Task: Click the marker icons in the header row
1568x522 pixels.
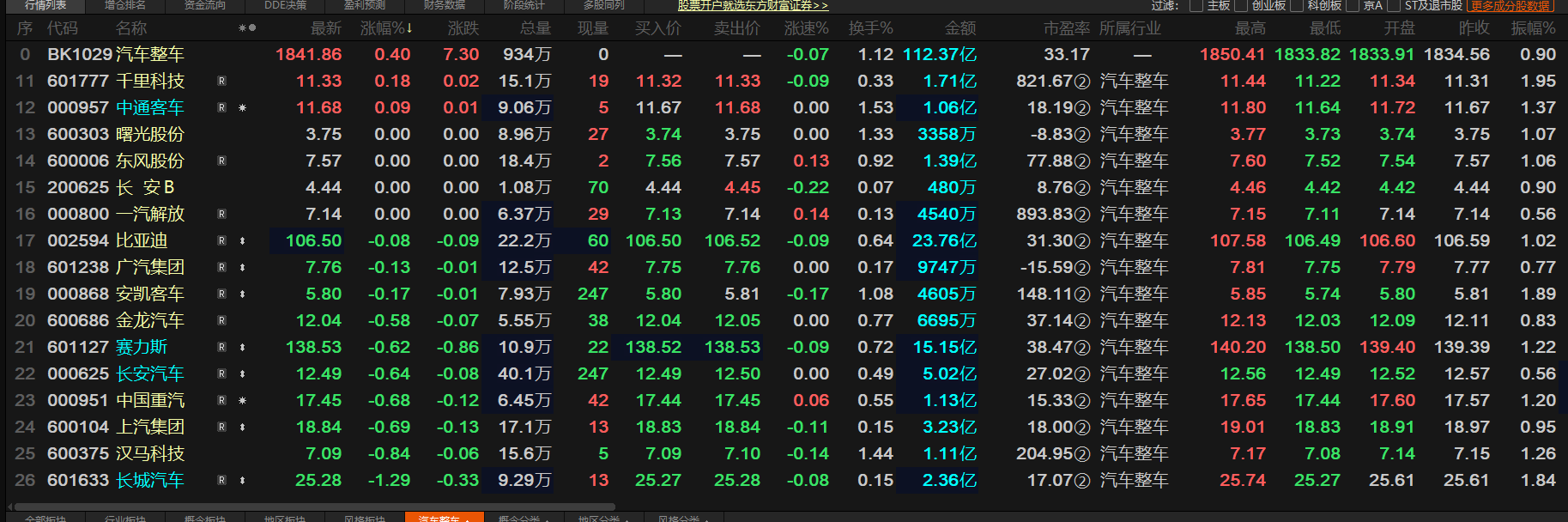Action: point(247,28)
